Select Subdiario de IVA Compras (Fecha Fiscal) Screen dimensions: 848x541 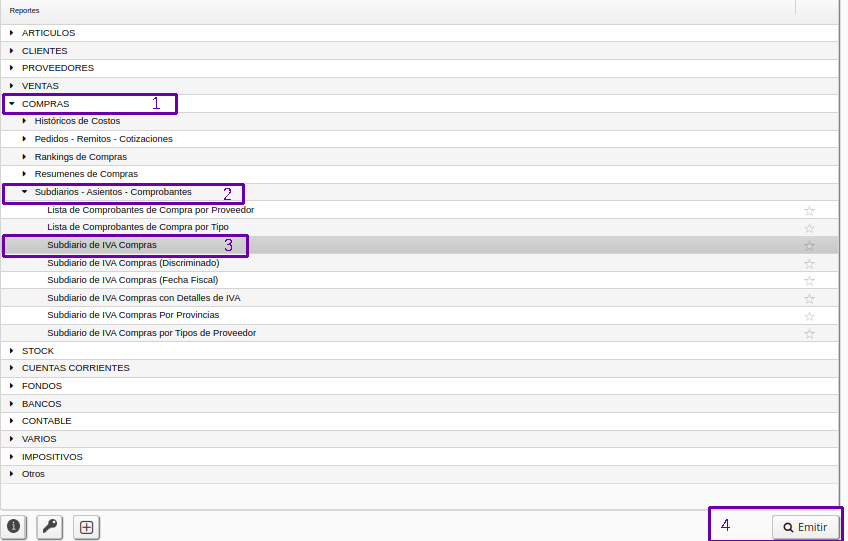tap(132, 280)
